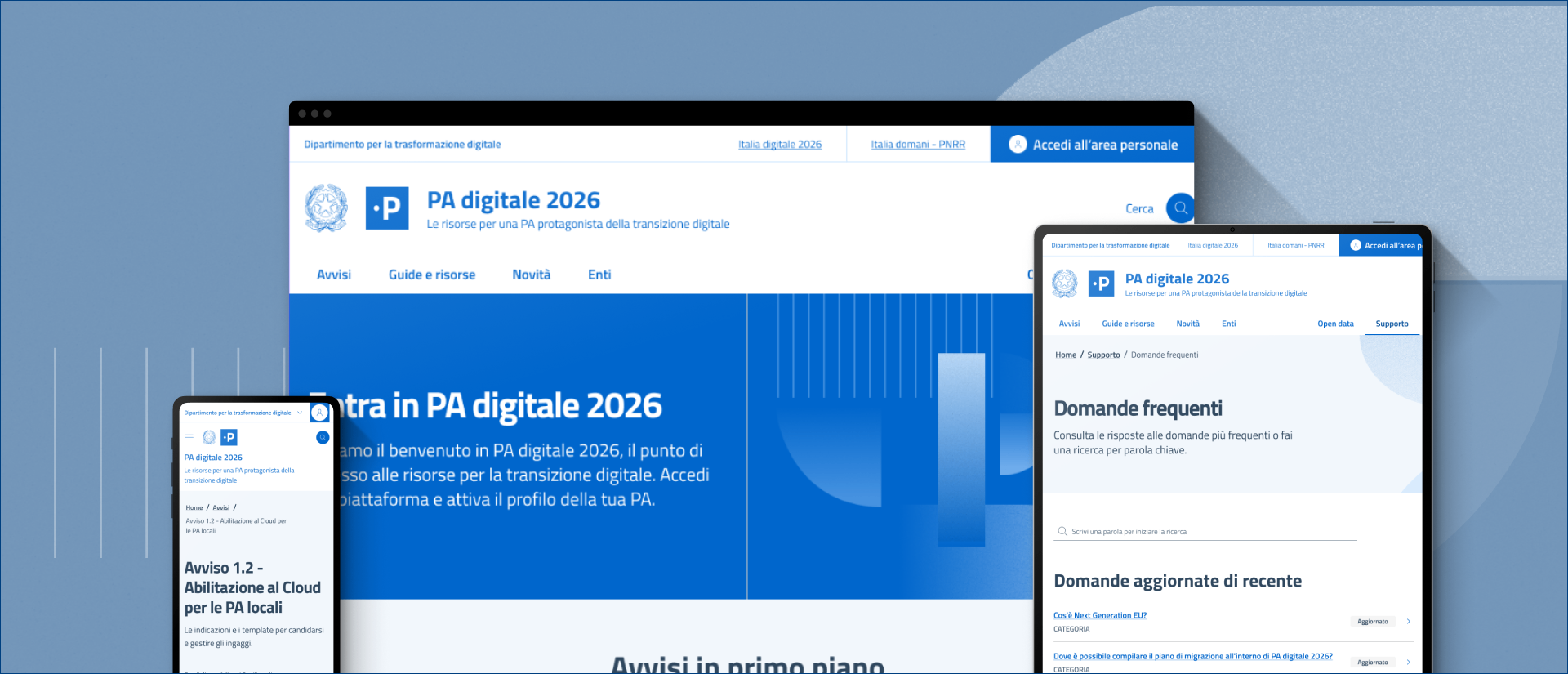
Task: Click the Accedi all'area button on tablet
Action: (x=1381, y=245)
